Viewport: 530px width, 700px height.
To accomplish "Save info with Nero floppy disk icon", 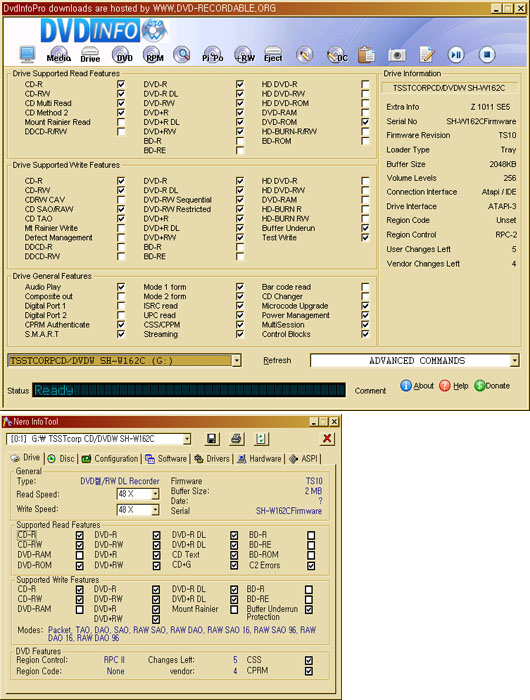I will (212, 439).
